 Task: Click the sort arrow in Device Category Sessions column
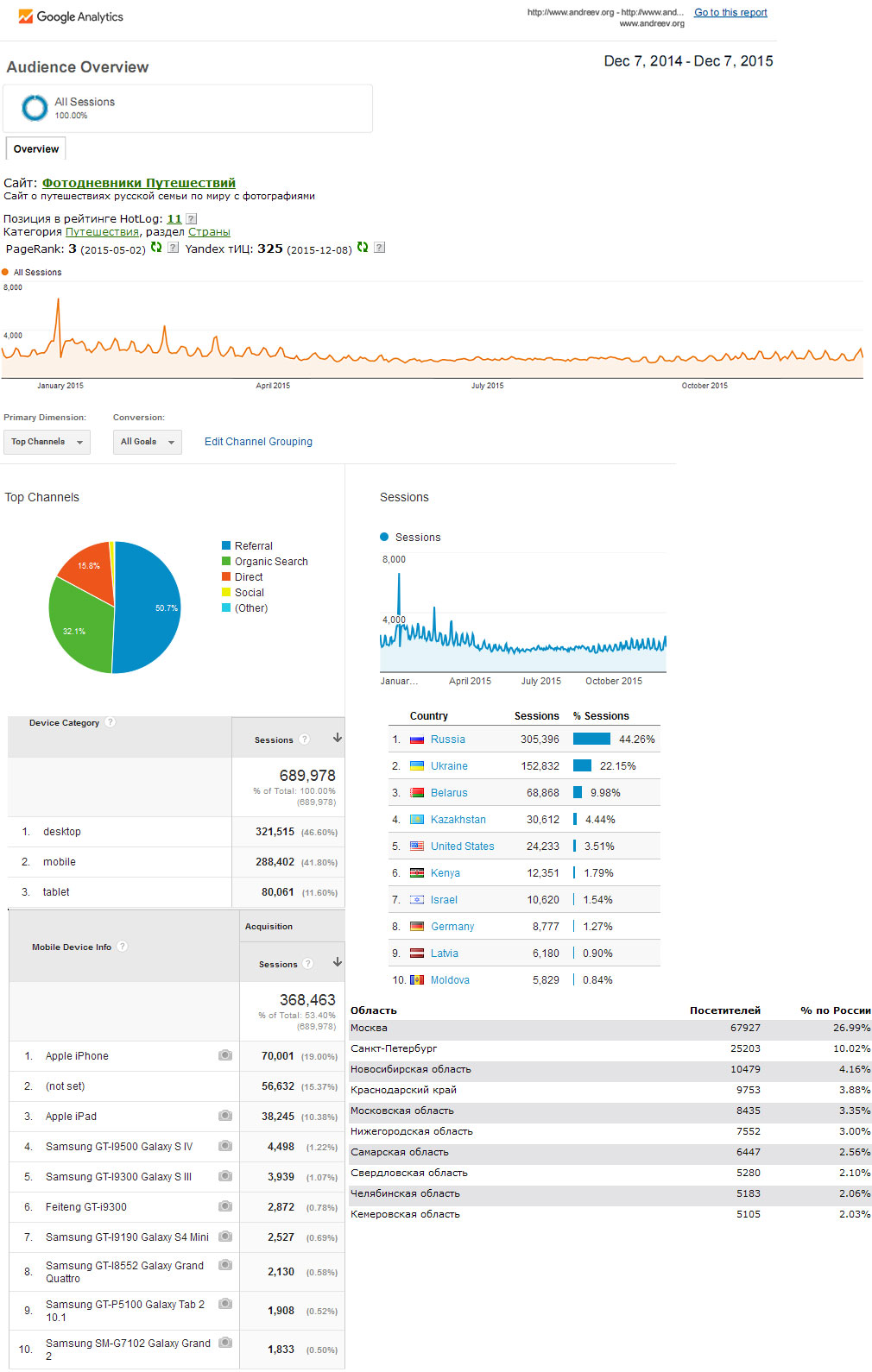tap(338, 738)
